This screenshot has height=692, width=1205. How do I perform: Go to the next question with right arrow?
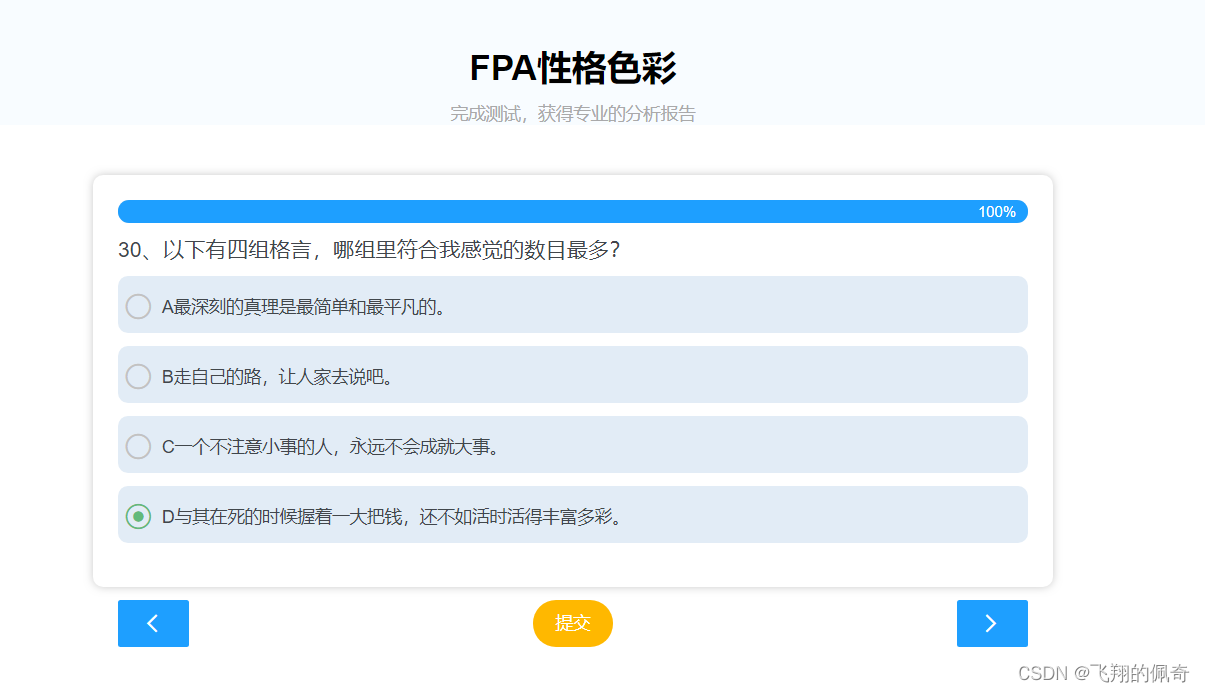[991, 623]
